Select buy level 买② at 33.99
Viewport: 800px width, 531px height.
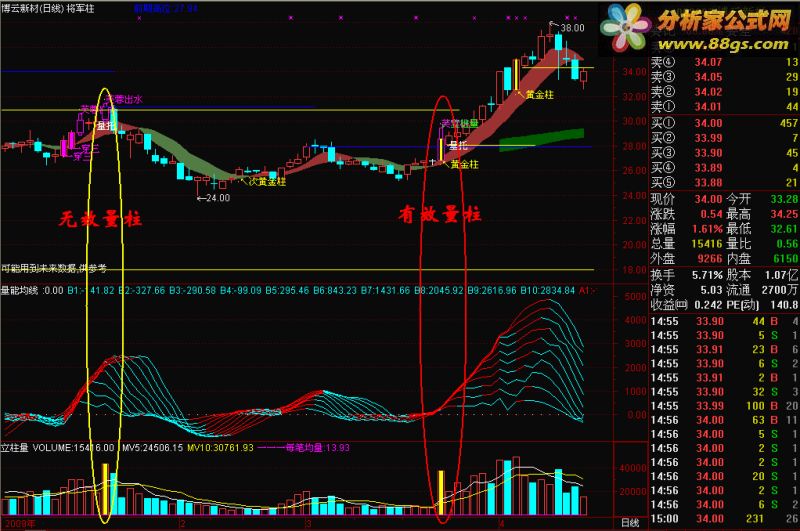[724, 138]
